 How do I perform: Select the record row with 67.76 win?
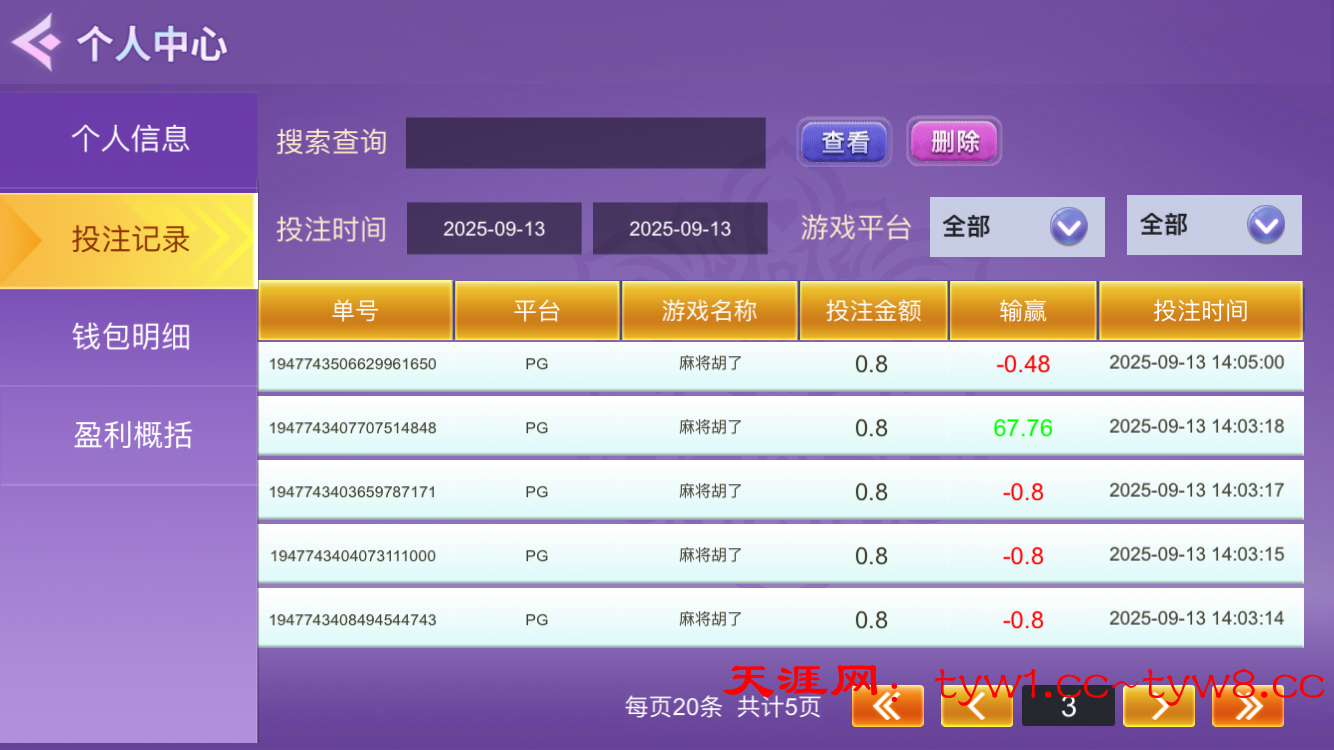point(780,428)
